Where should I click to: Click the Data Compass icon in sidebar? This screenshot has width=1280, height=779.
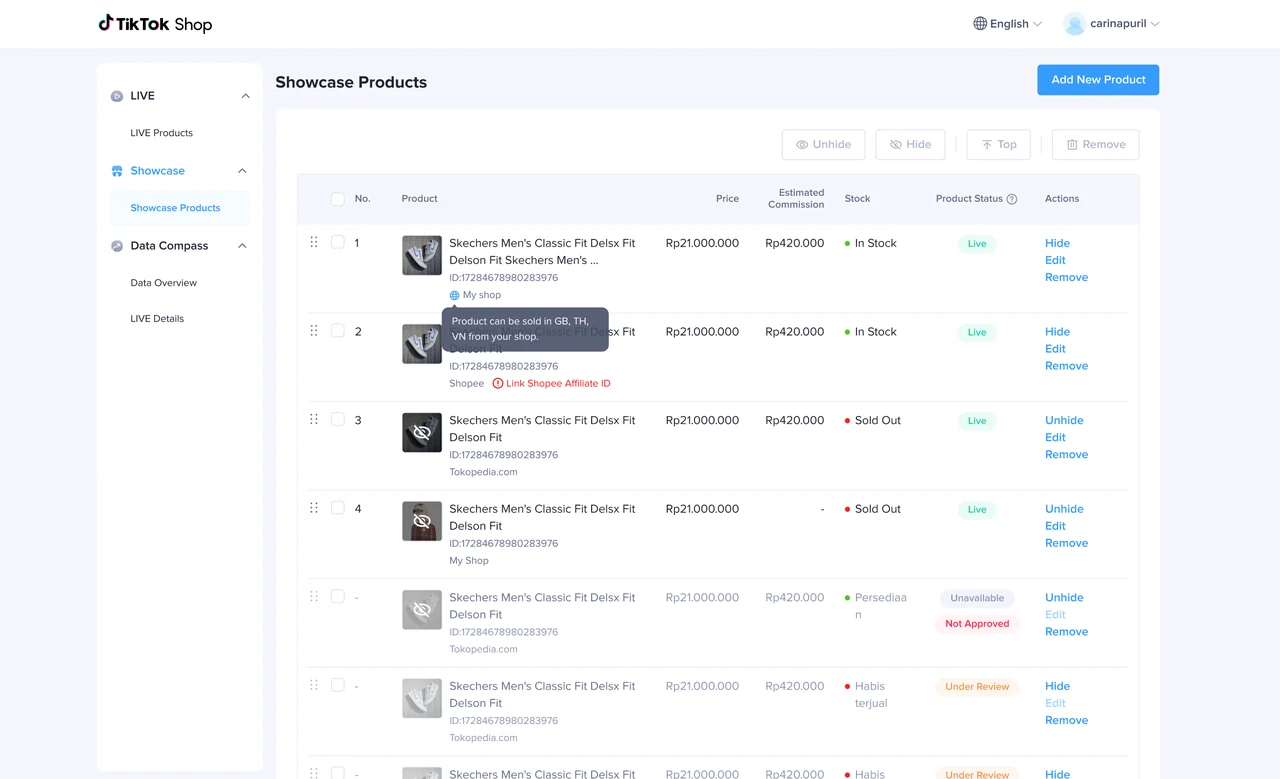click(x=117, y=246)
